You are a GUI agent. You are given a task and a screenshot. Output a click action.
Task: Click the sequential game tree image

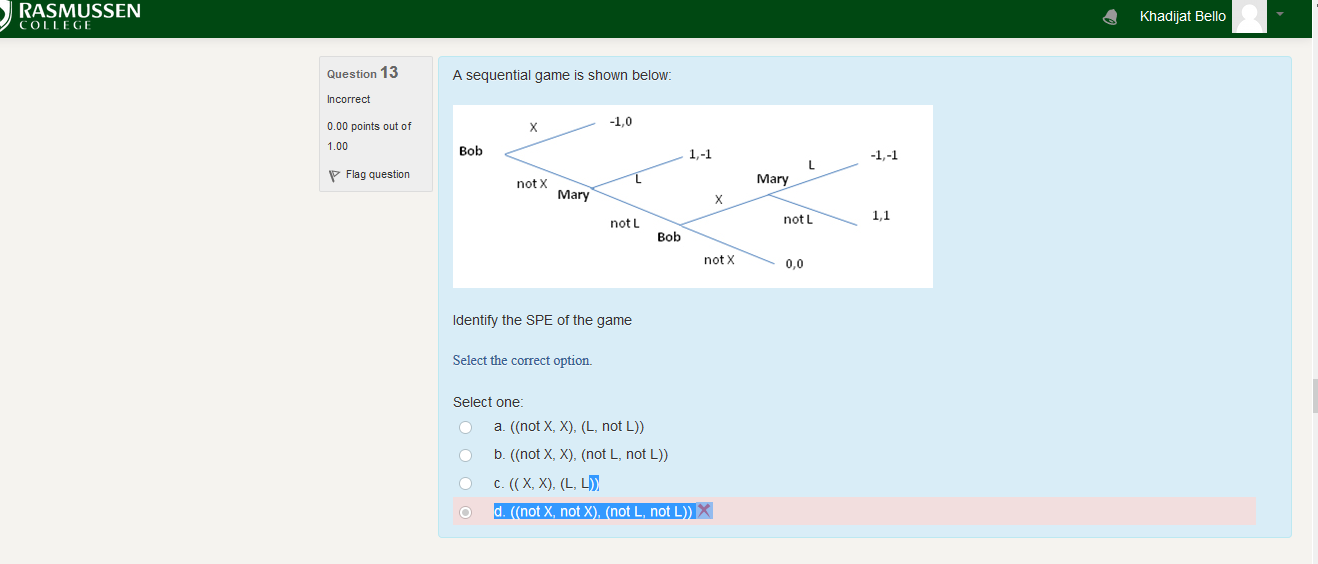coord(692,196)
